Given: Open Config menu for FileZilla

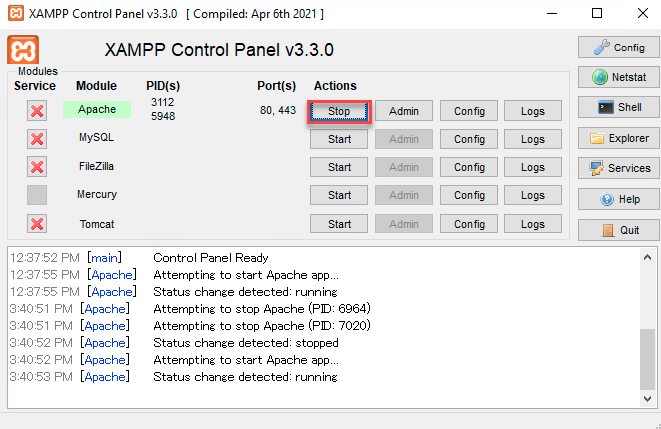Looking at the screenshot, I should pos(469,167).
